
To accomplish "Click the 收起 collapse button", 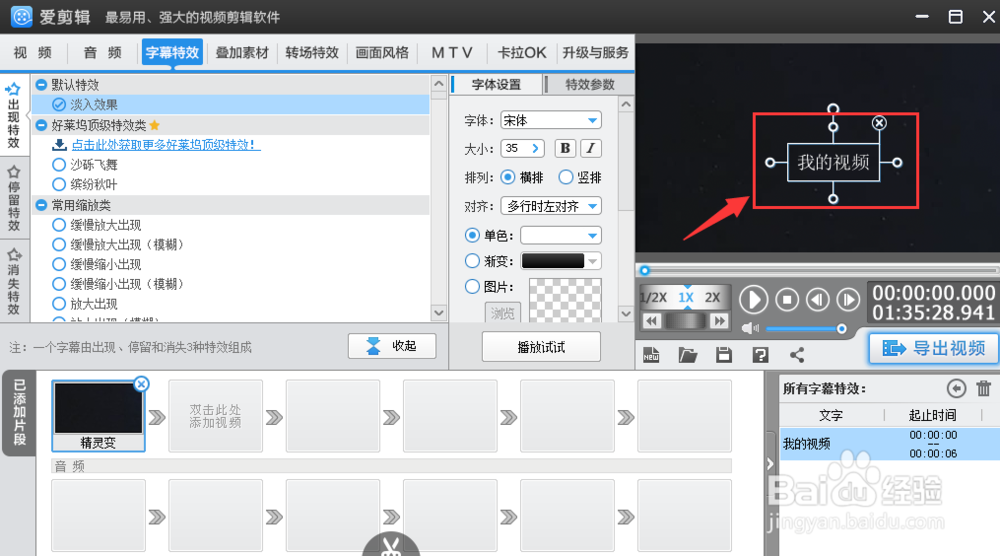I will [x=392, y=346].
